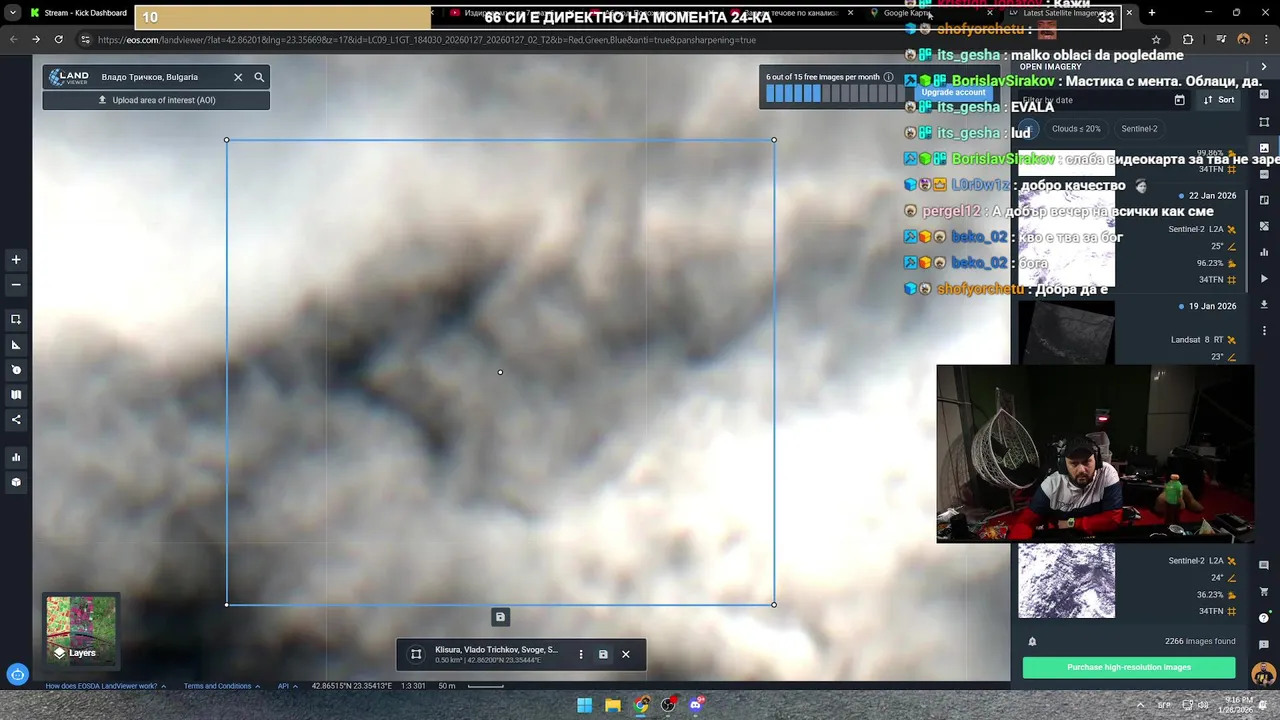The height and width of the screenshot is (720, 1280).
Task: Close the Klisura AOI info bar
Action: 626,654
